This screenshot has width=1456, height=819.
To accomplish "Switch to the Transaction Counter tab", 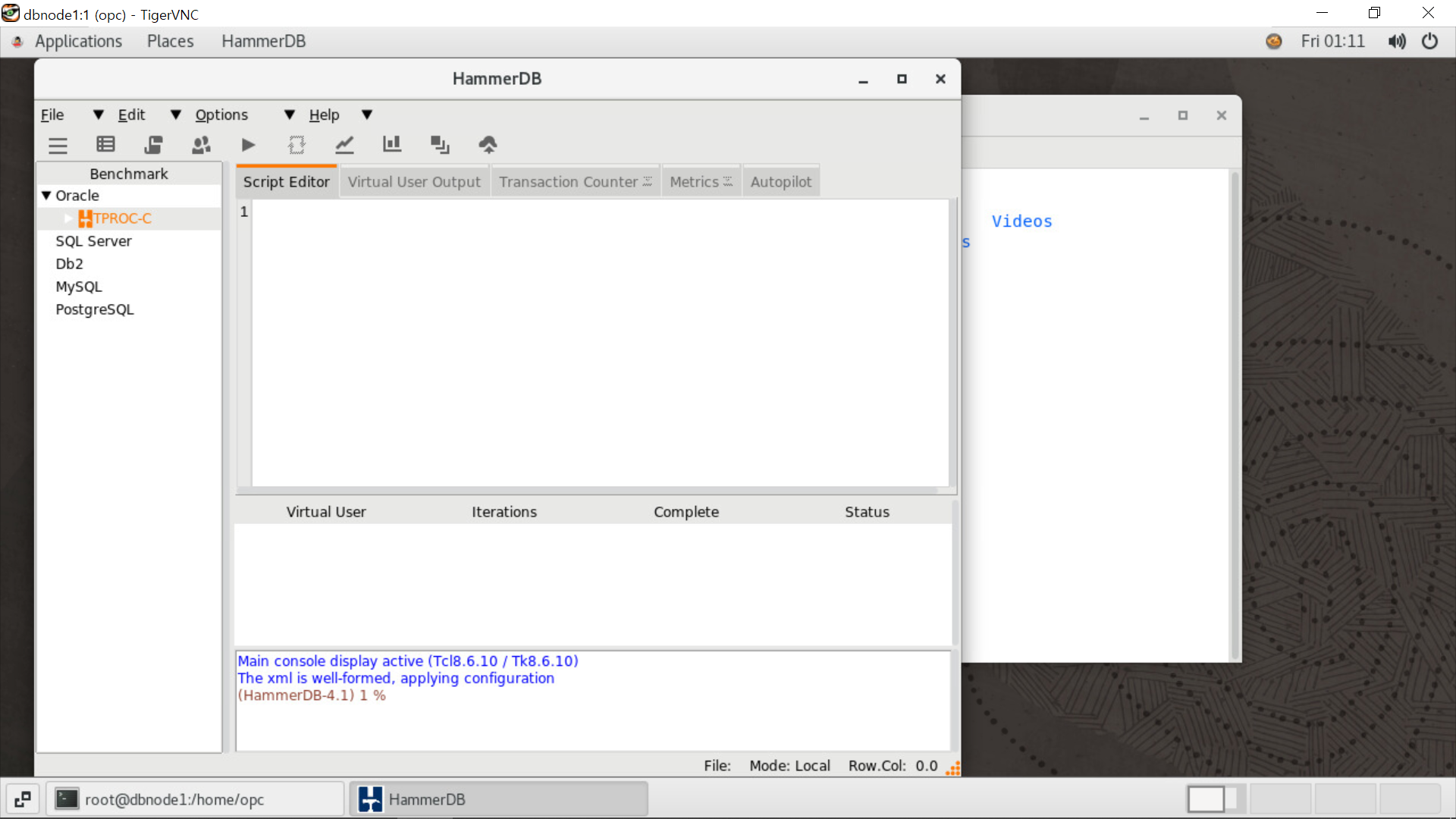I will click(x=576, y=182).
